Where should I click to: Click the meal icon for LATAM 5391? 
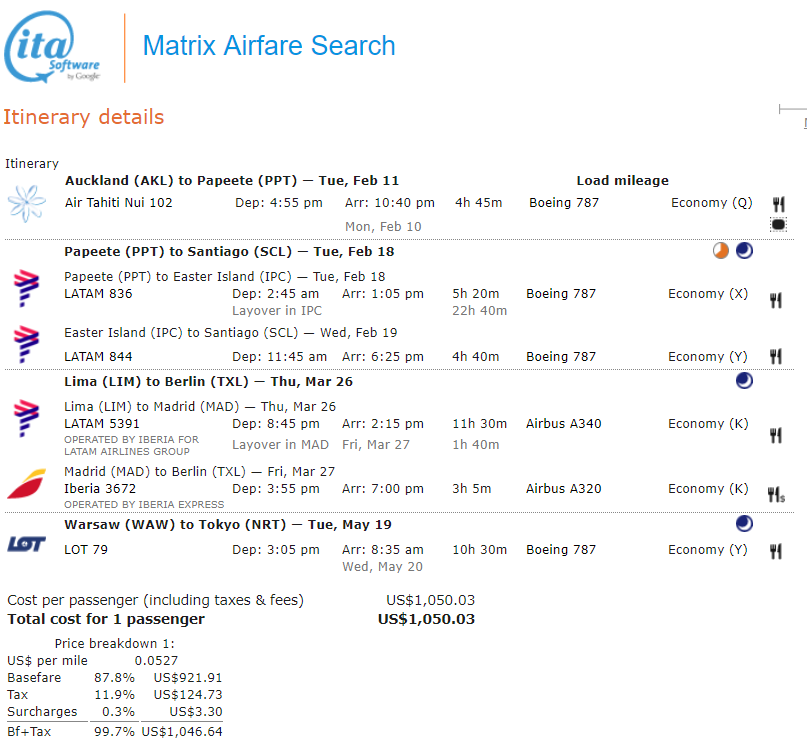(776, 436)
